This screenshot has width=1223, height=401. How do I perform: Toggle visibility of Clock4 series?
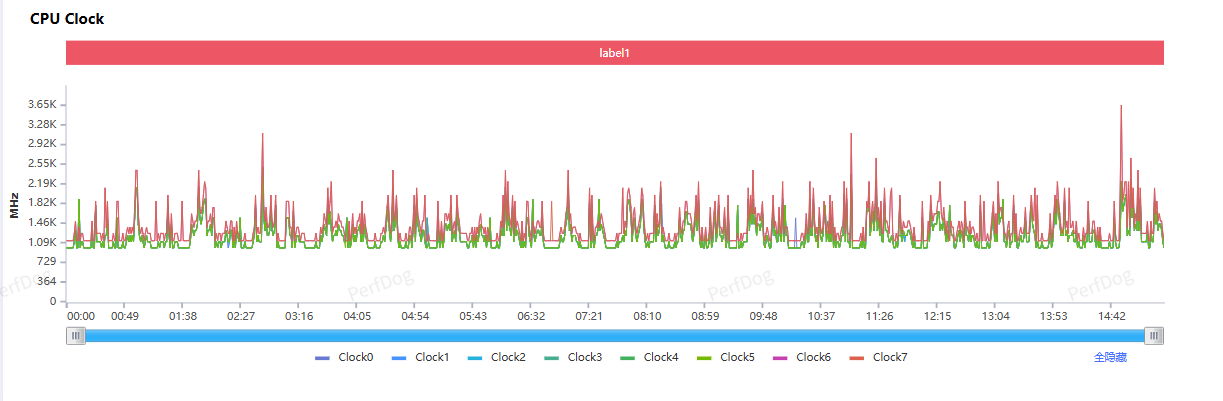(x=649, y=357)
